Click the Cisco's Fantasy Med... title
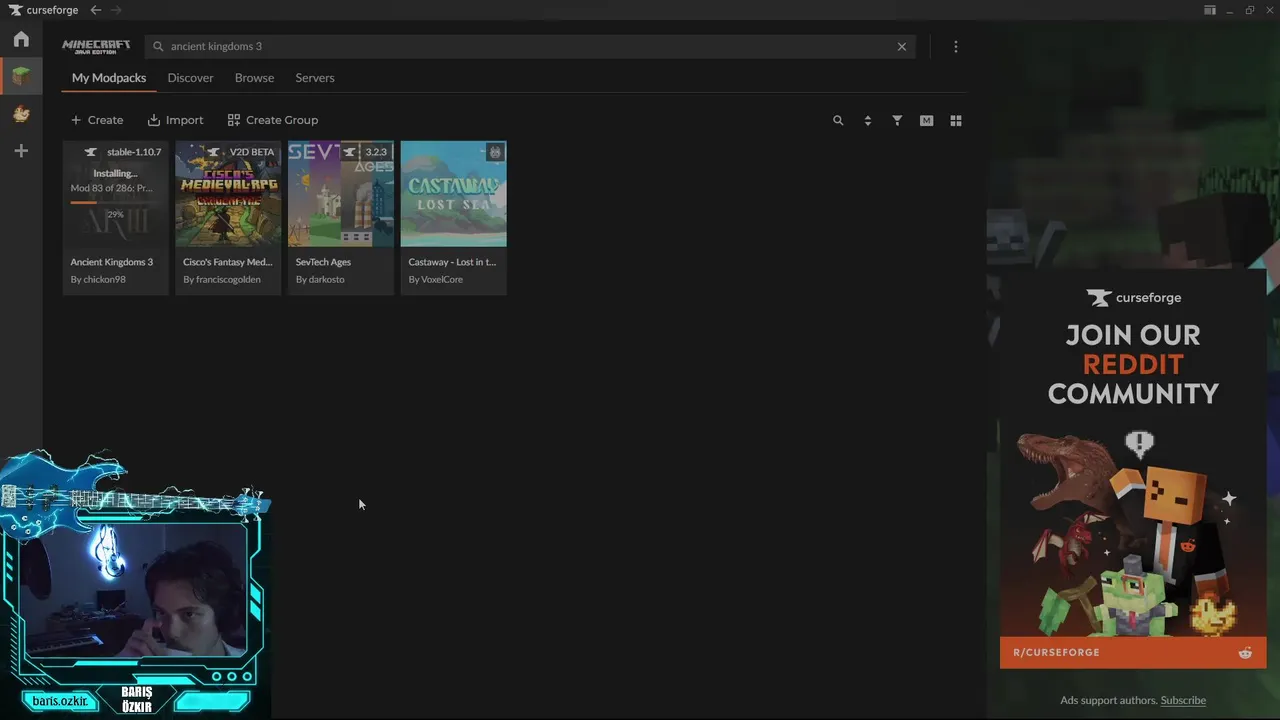This screenshot has height=720, width=1280. tap(228, 262)
